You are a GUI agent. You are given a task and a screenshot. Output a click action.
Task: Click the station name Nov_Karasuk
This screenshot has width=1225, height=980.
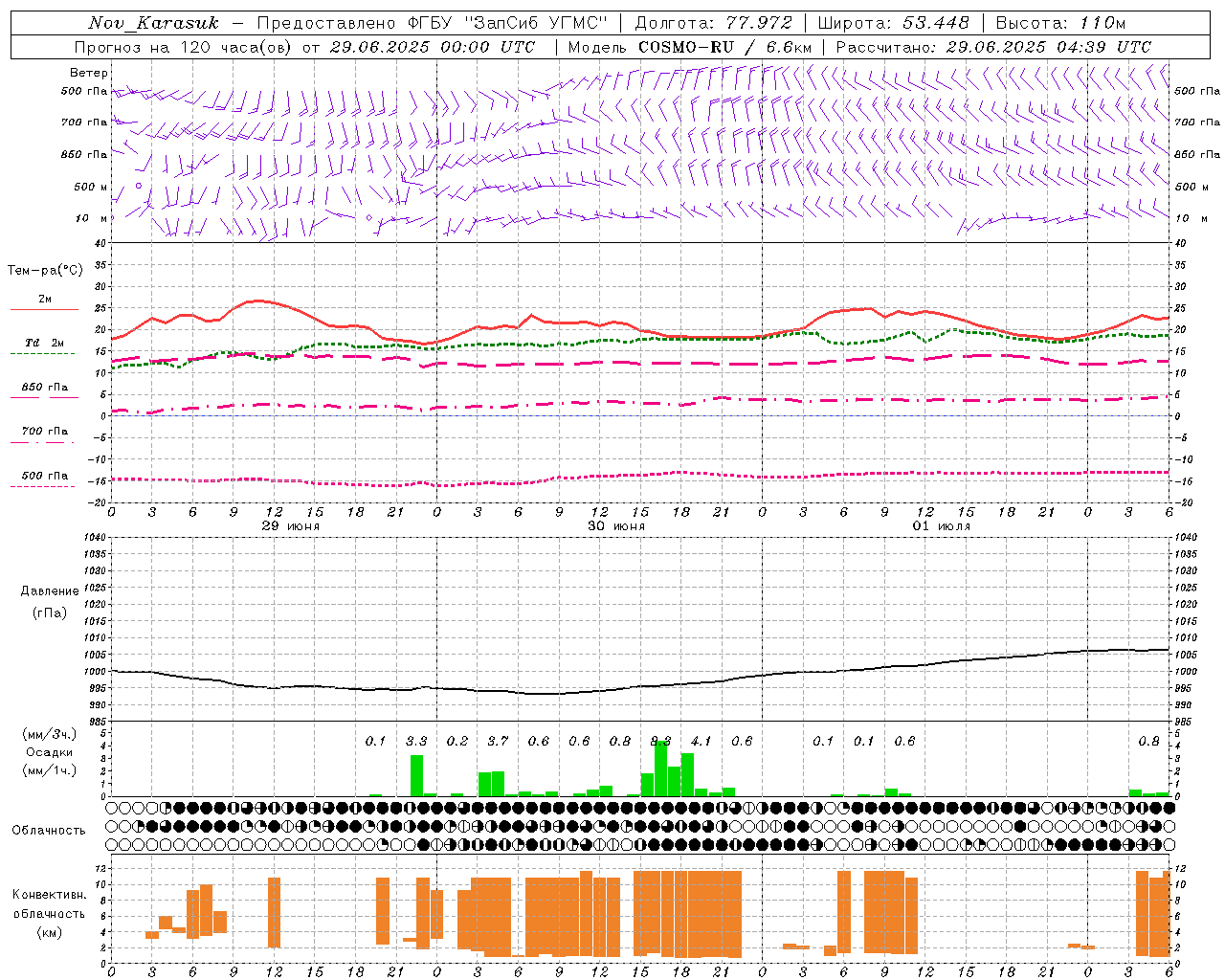(x=153, y=23)
